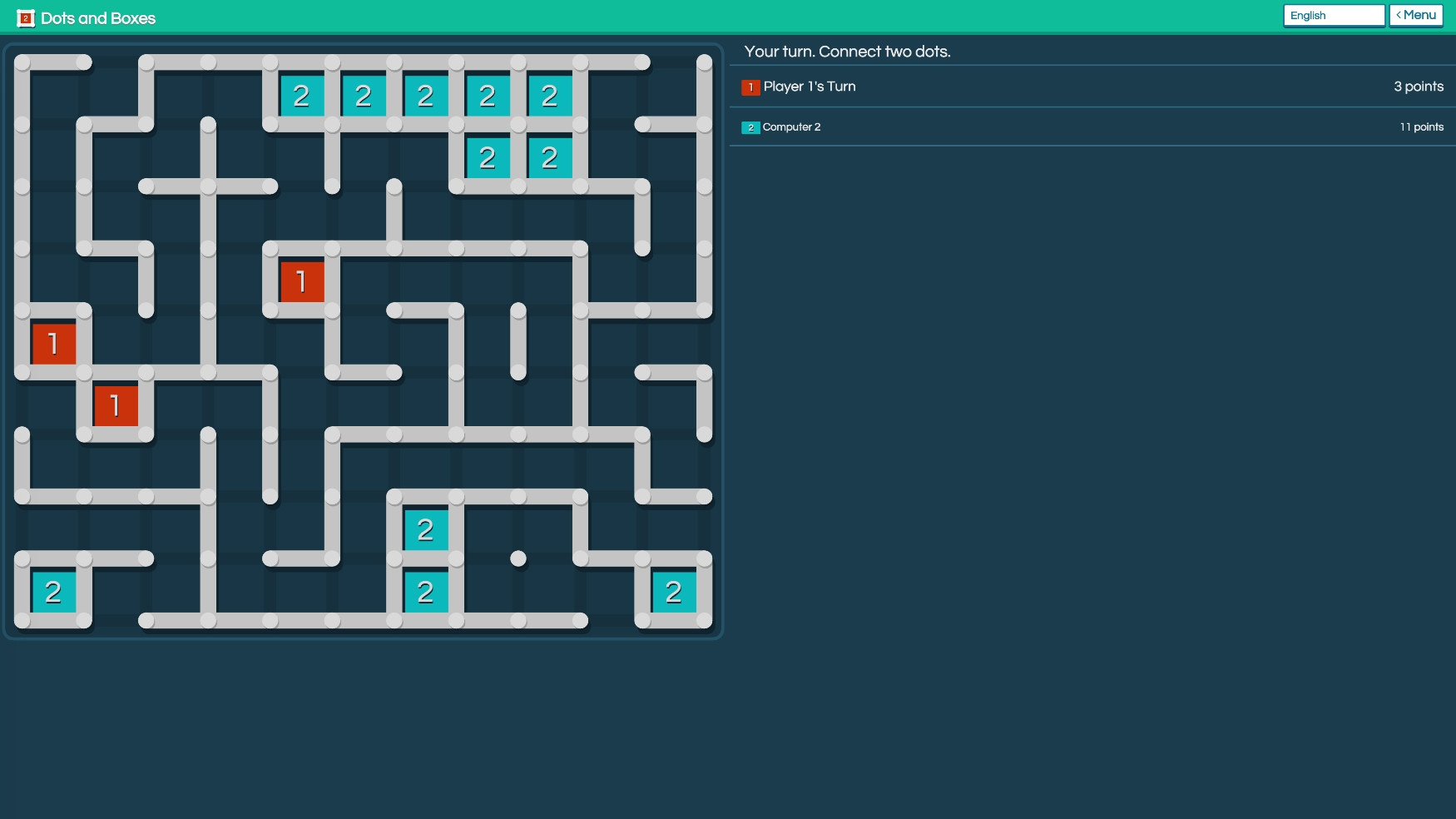Click the "11 points" score text

(1422, 127)
